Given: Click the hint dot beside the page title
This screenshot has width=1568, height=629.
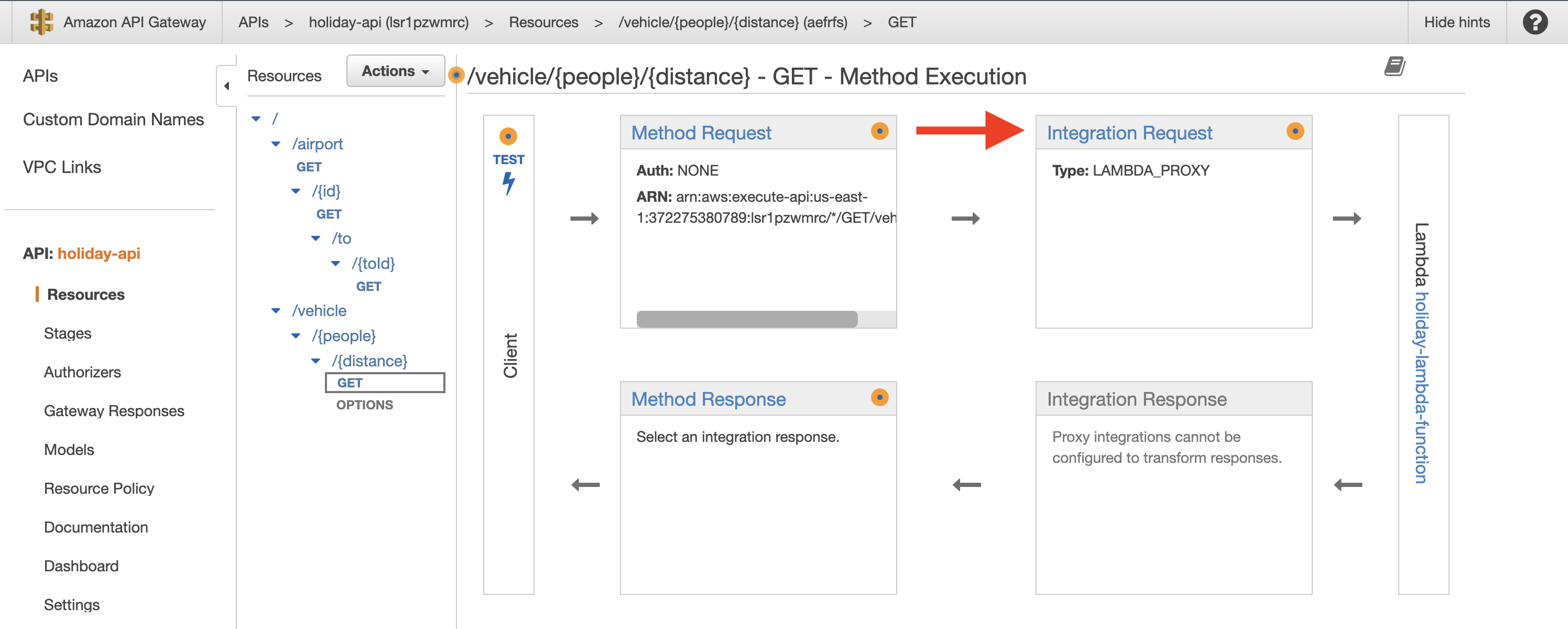Looking at the screenshot, I should click(x=456, y=75).
